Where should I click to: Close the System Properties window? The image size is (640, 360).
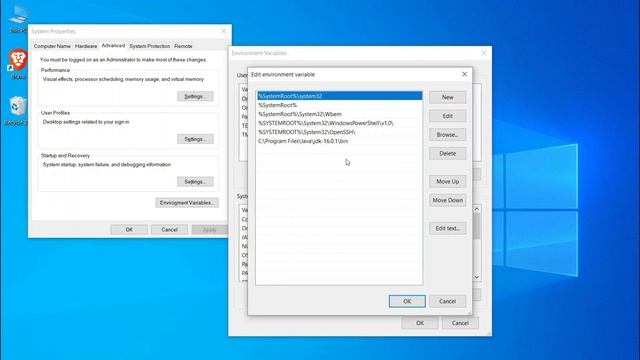point(223,31)
